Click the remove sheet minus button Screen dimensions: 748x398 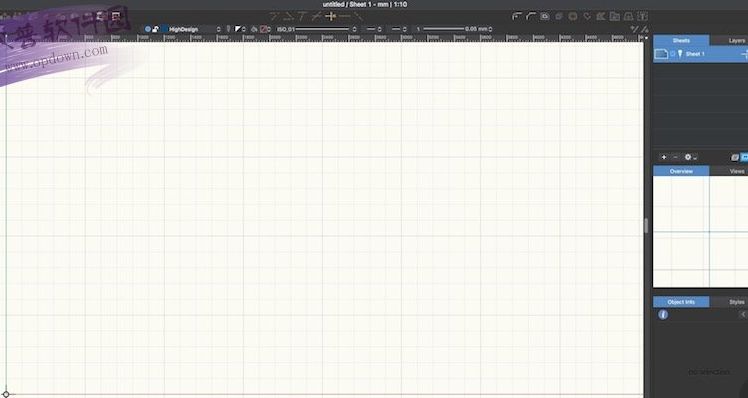(675, 157)
